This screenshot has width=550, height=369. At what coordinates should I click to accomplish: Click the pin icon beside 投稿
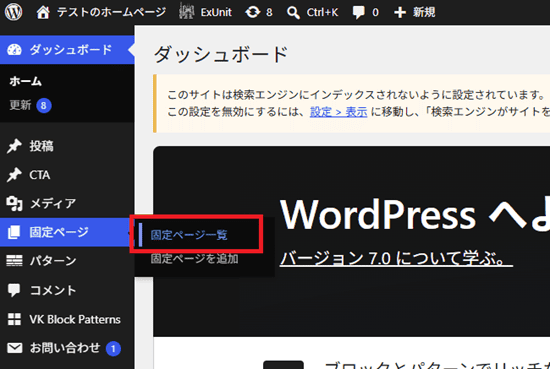[x=14, y=146]
